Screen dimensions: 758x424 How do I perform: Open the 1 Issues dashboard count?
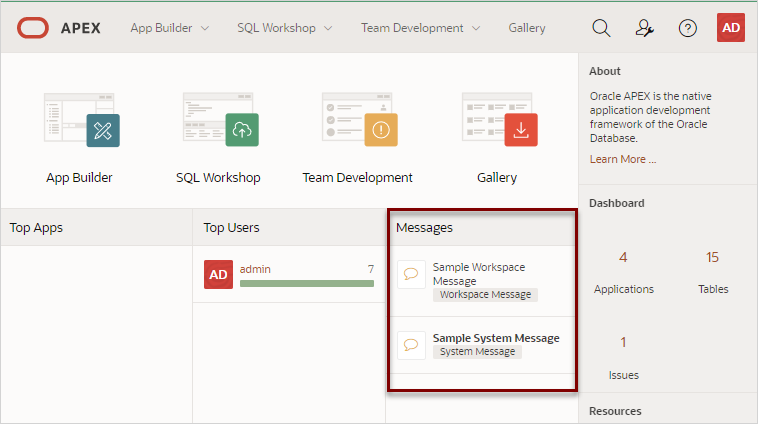click(623, 342)
